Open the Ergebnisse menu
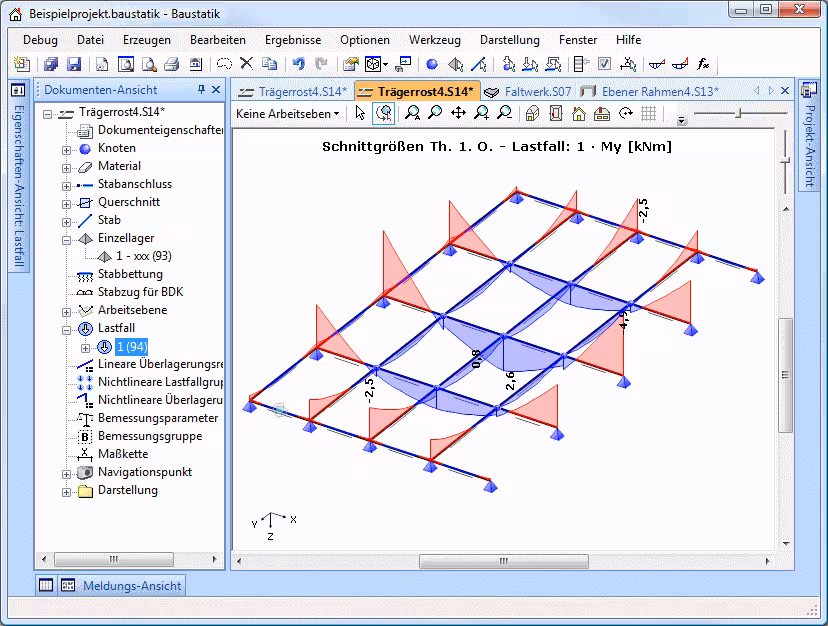This screenshot has width=828, height=626. pyautogui.click(x=293, y=40)
